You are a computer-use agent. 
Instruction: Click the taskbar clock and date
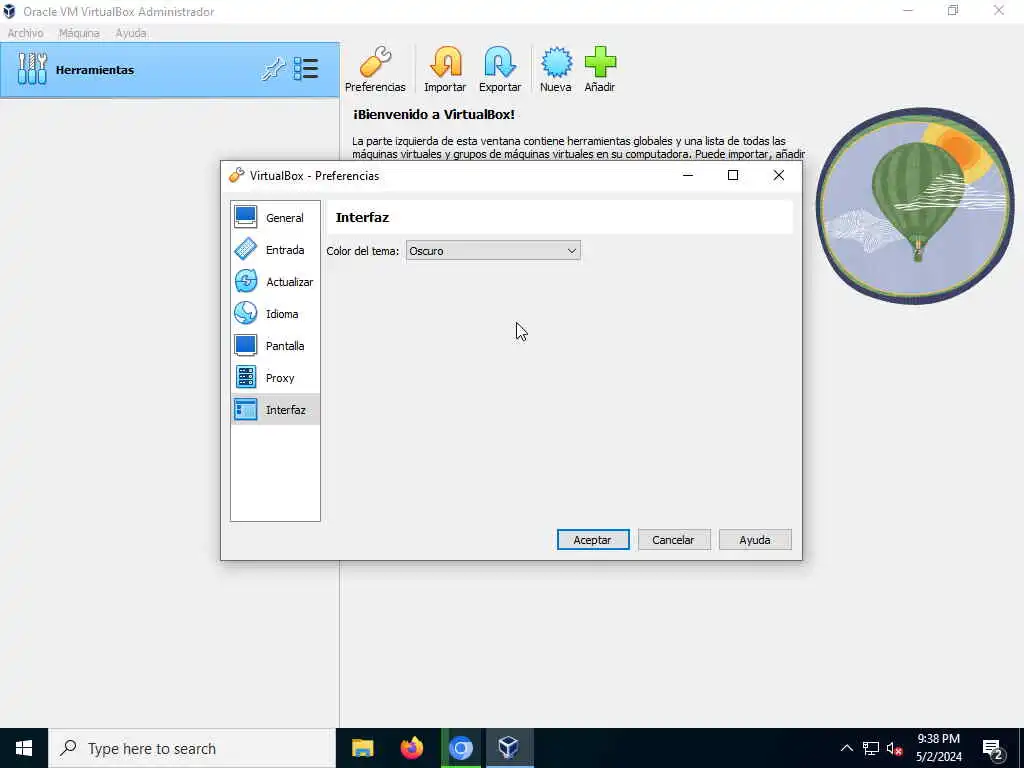tap(939, 748)
